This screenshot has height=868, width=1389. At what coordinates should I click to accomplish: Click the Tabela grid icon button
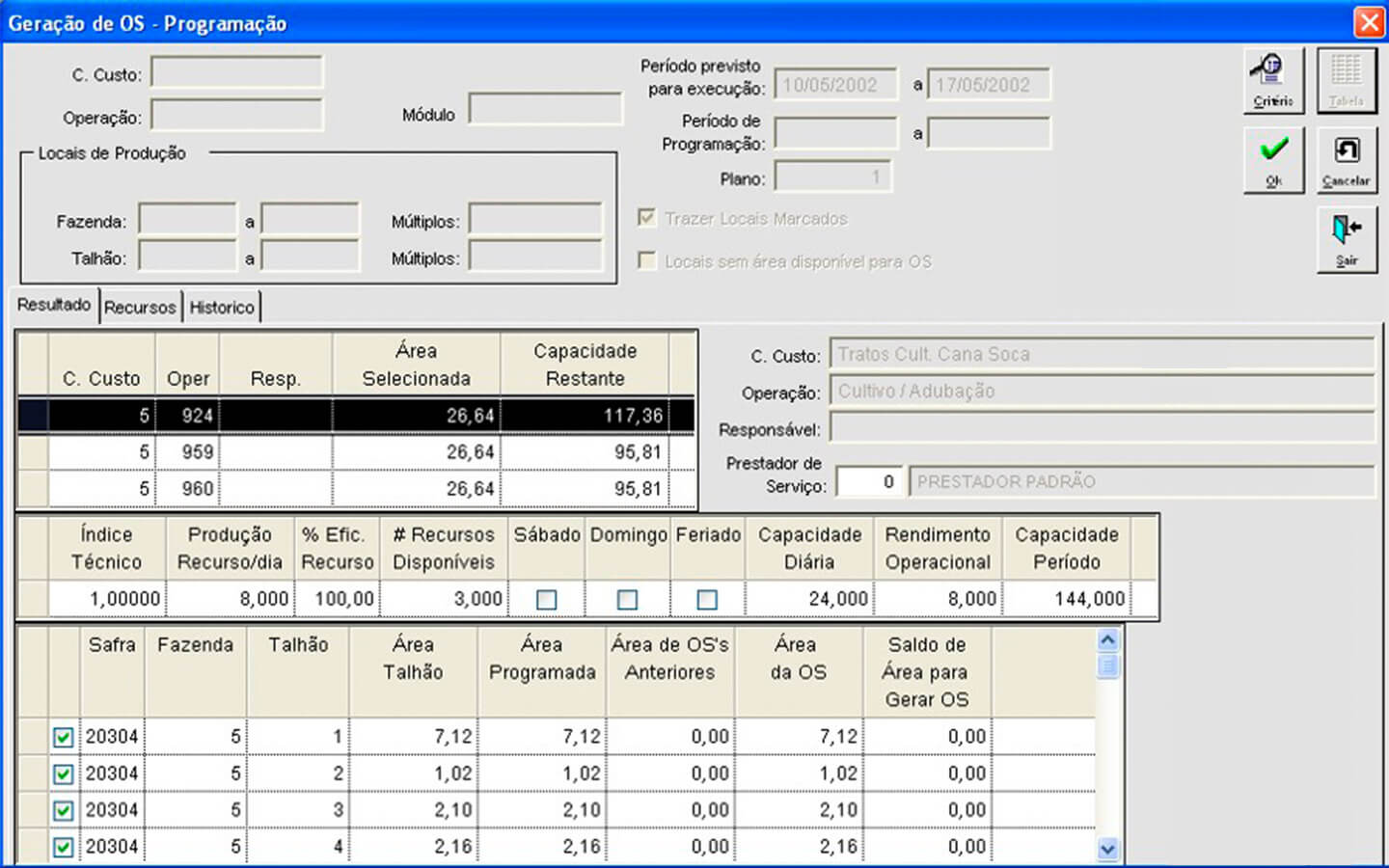[x=1346, y=81]
